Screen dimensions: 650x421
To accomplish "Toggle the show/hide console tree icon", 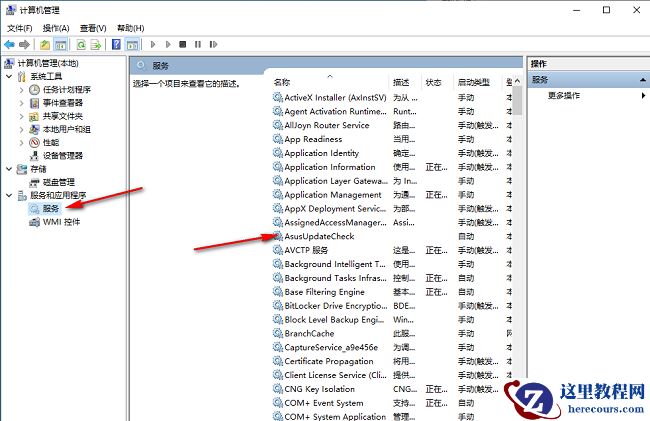I will [61, 44].
